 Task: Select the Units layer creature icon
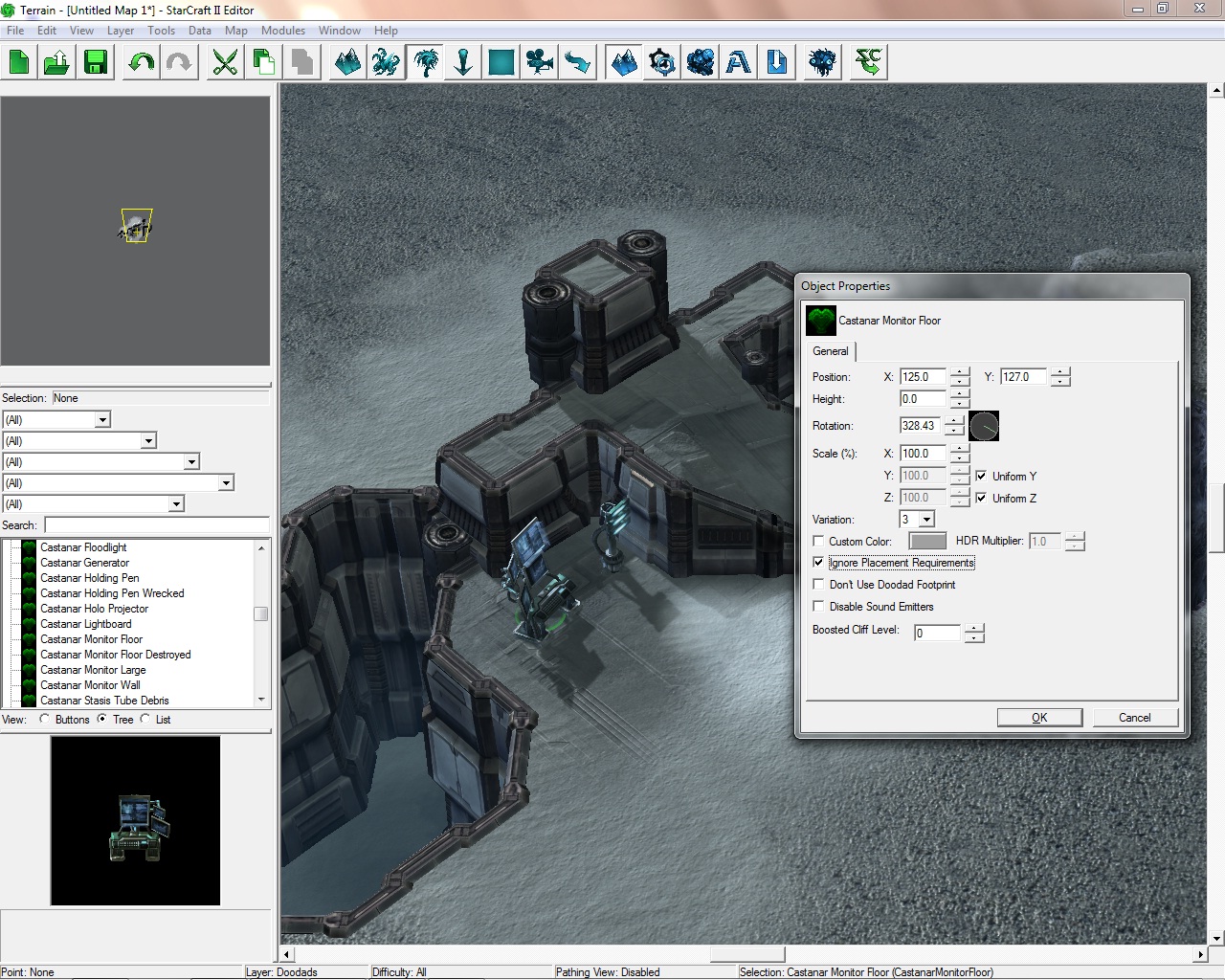click(x=386, y=63)
